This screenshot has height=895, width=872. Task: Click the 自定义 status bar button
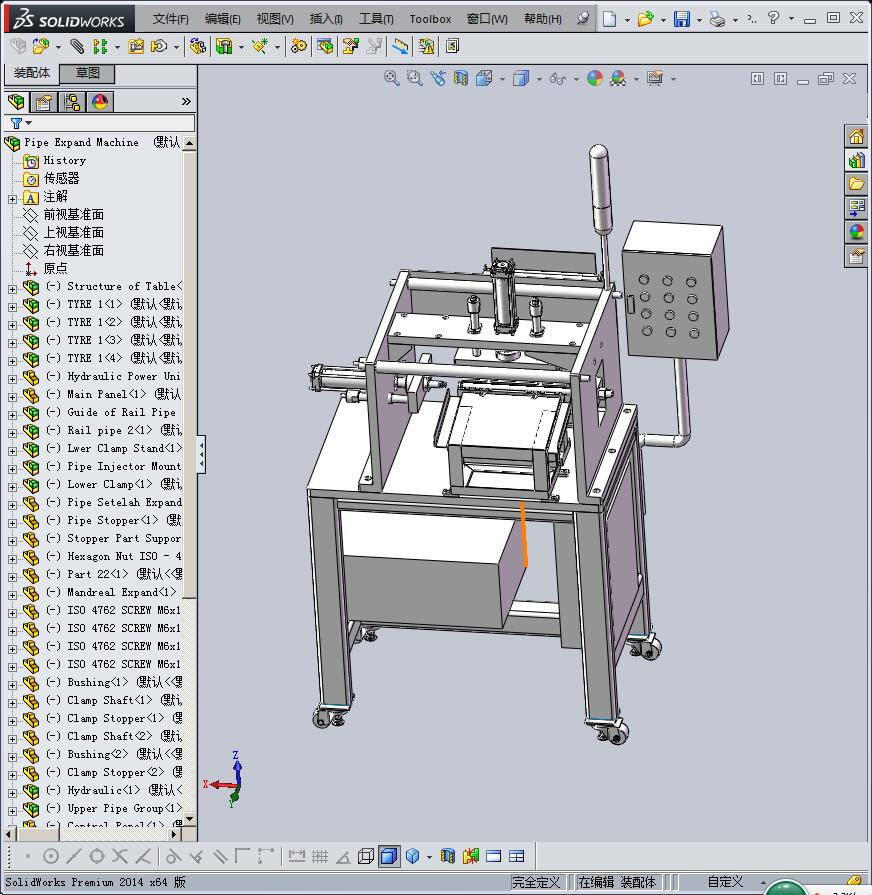click(725, 882)
